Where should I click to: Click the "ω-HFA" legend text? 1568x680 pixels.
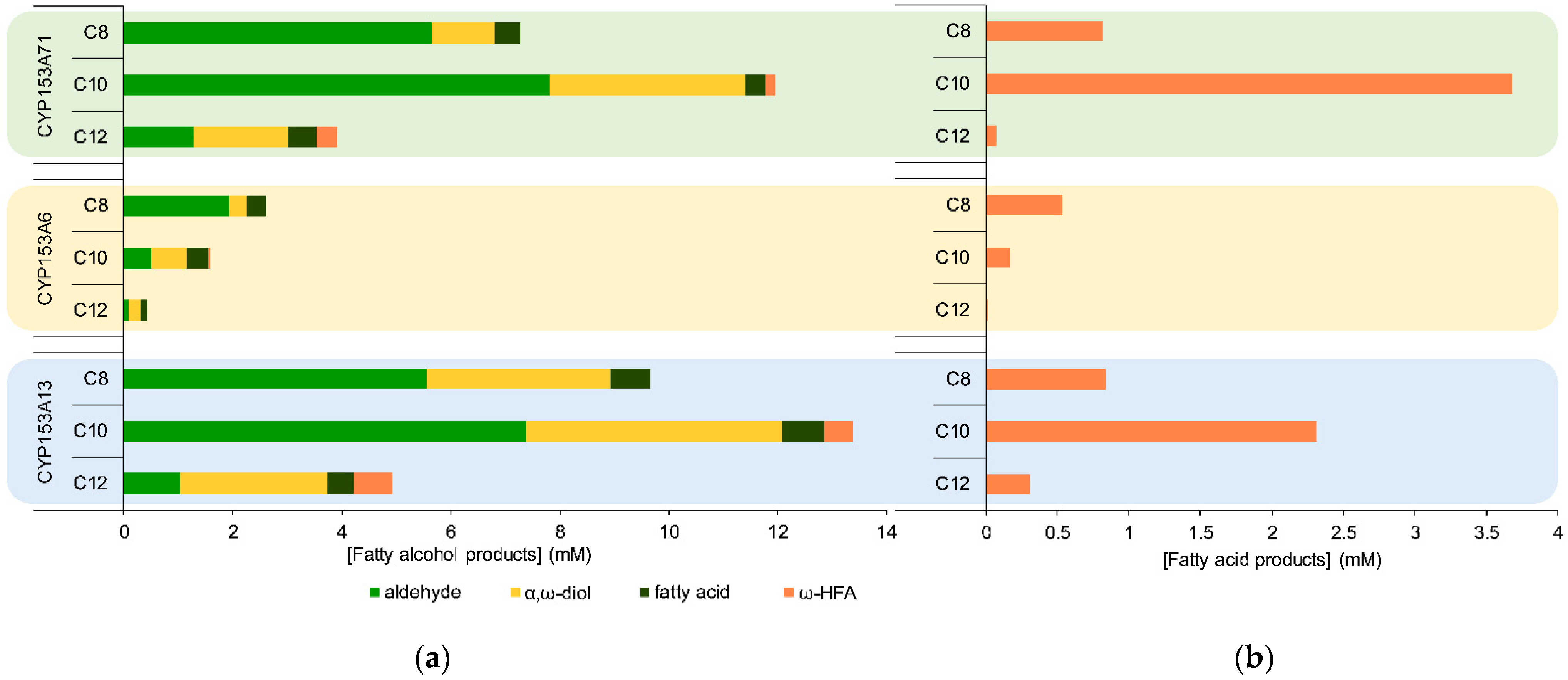tap(827, 593)
